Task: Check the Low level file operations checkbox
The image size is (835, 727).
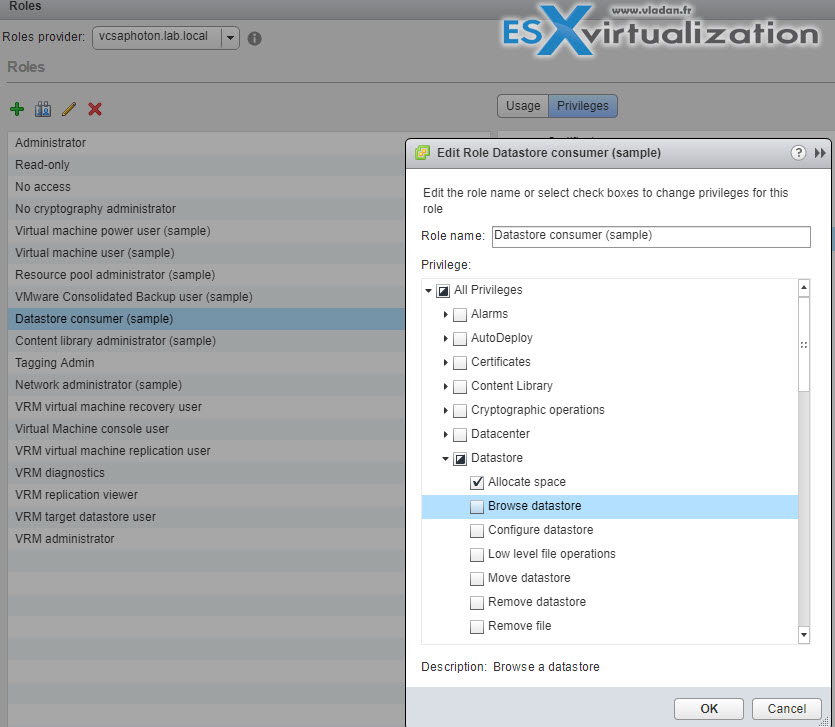Action: tap(477, 554)
